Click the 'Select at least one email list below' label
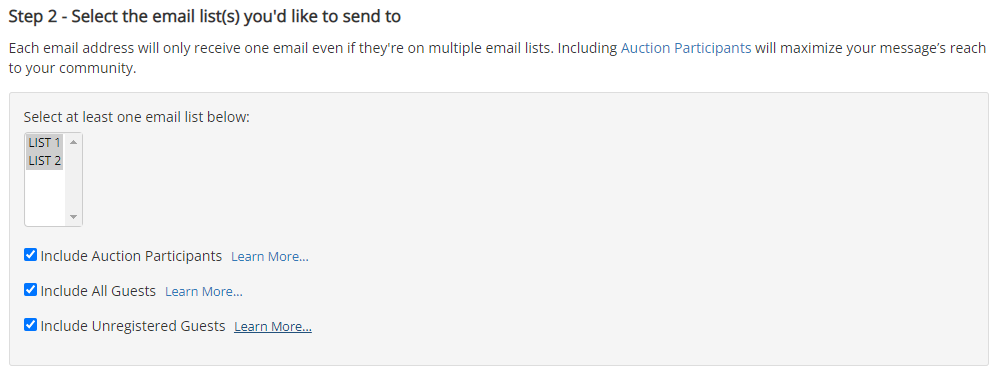This screenshot has width=1006, height=381. 136,117
